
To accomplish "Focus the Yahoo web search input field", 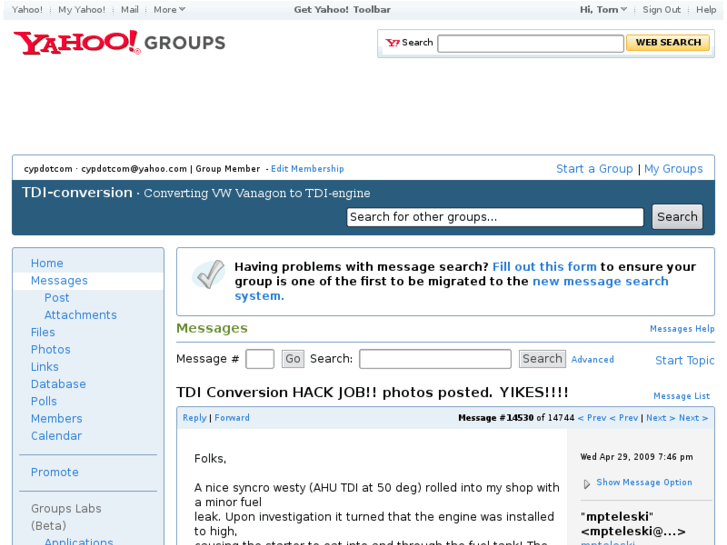I will click(x=530, y=43).
